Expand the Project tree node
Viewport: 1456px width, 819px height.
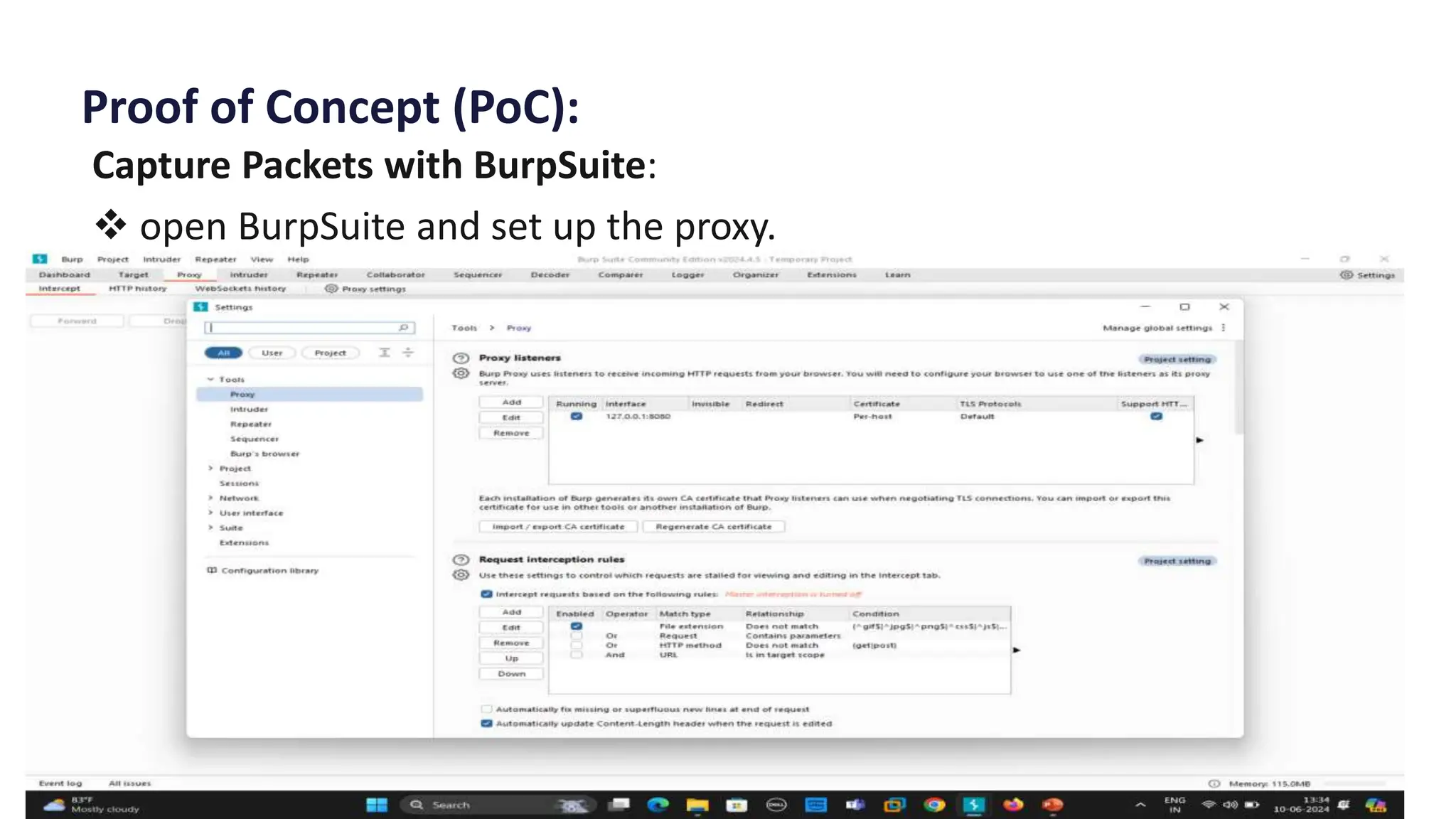(210, 469)
